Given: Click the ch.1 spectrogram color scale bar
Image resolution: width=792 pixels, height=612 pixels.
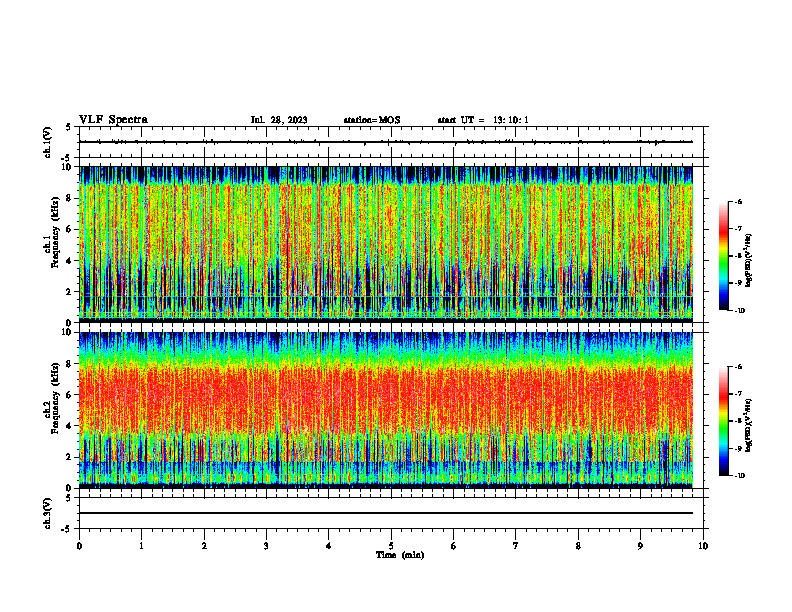Looking at the screenshot, I should pos(723,256).
